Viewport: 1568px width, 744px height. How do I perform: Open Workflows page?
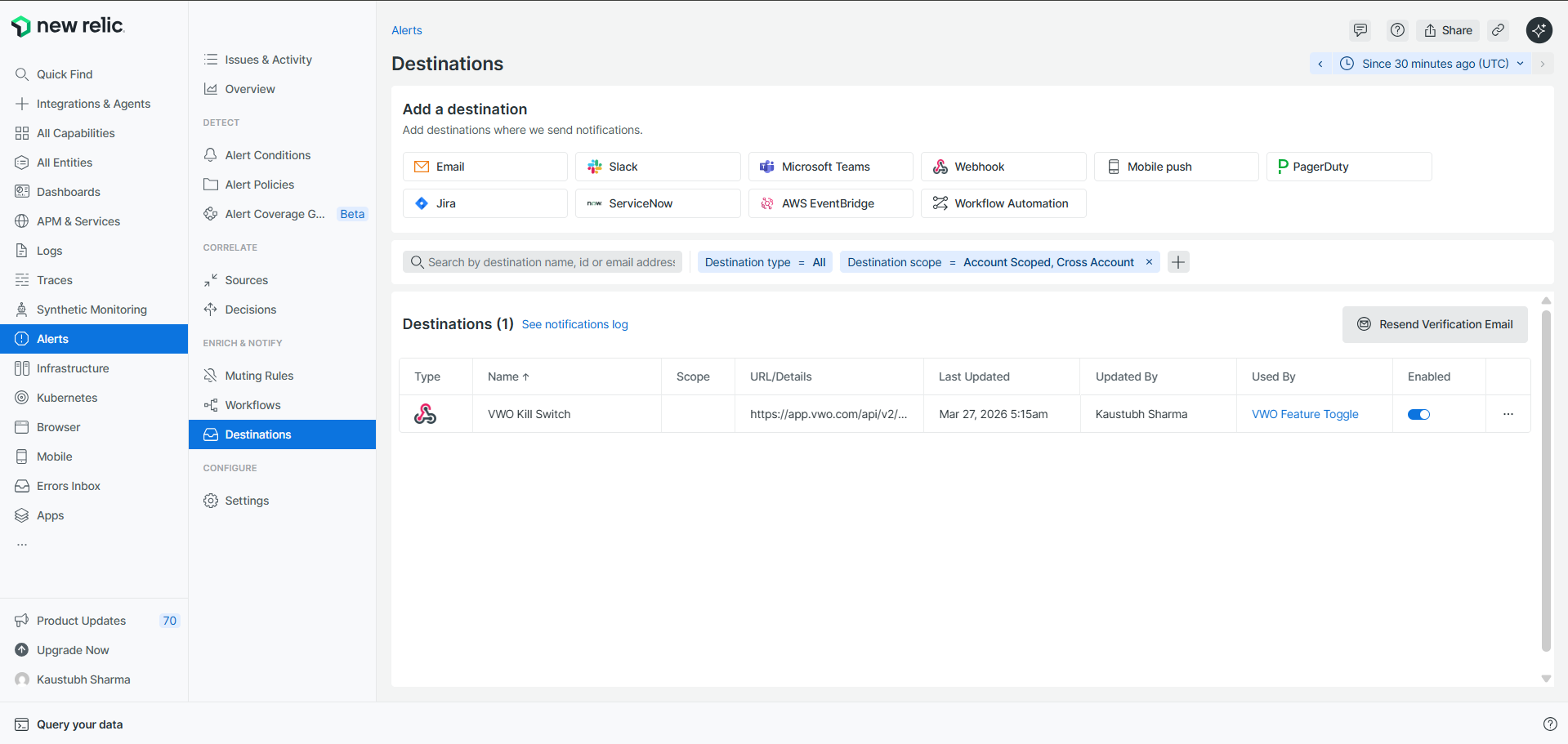coord(282,405)
